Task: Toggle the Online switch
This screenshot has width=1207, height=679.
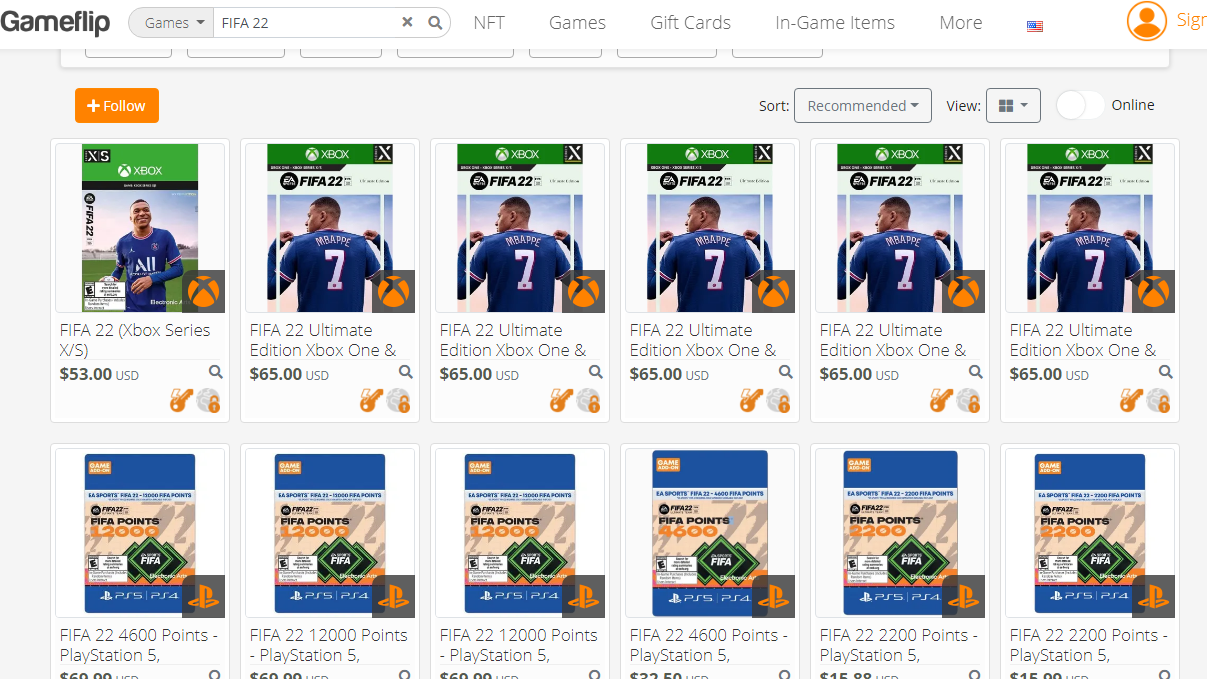Action: pyautogui.click(x=1080, y=105)
